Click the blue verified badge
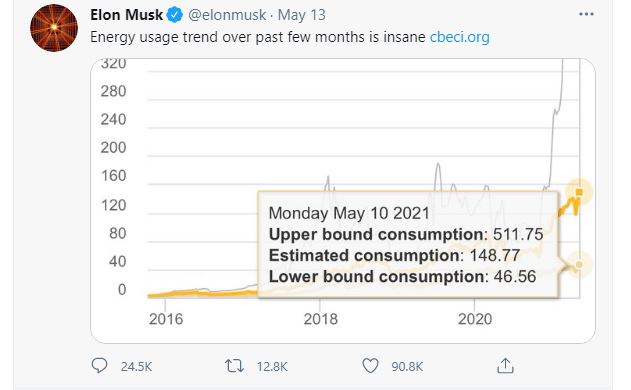This screenshot has height=390, width=631. point(175,15)
